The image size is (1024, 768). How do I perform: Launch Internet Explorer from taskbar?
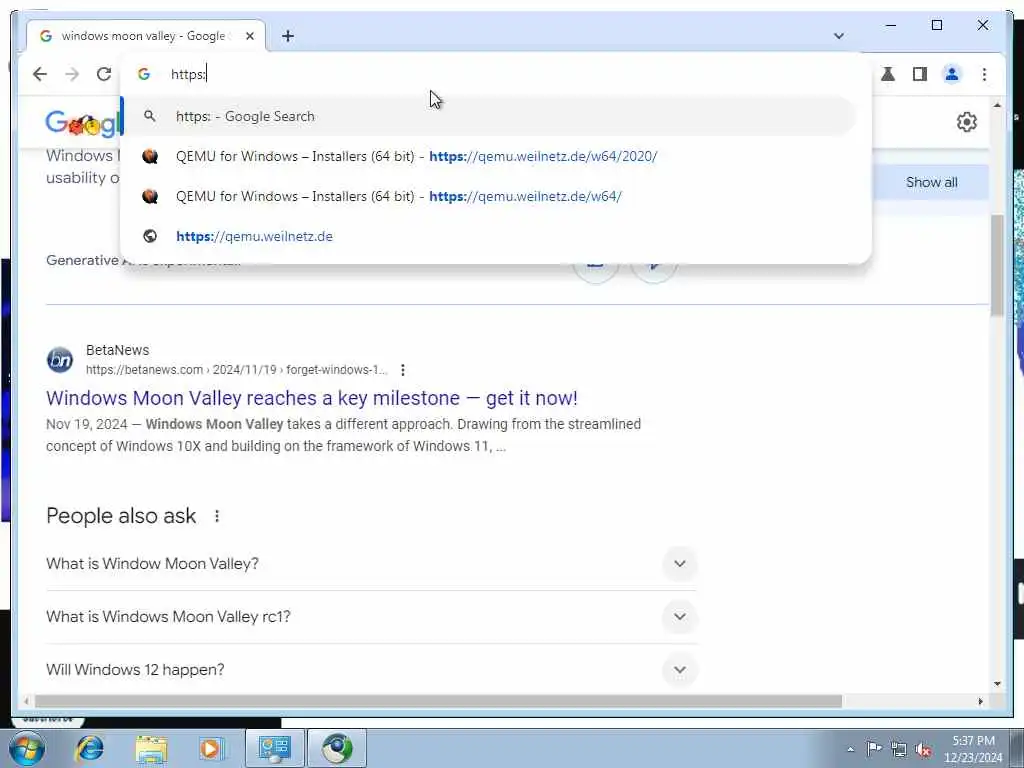tap(89, 748)
